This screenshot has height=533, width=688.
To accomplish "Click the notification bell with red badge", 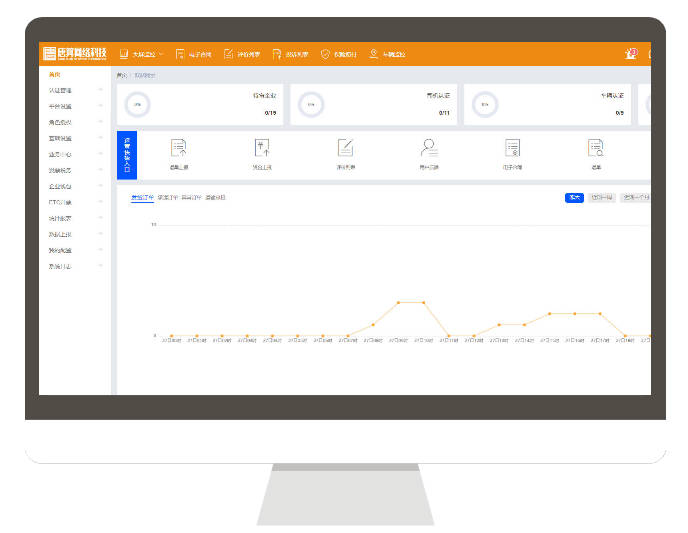I will tap(630, 54).
